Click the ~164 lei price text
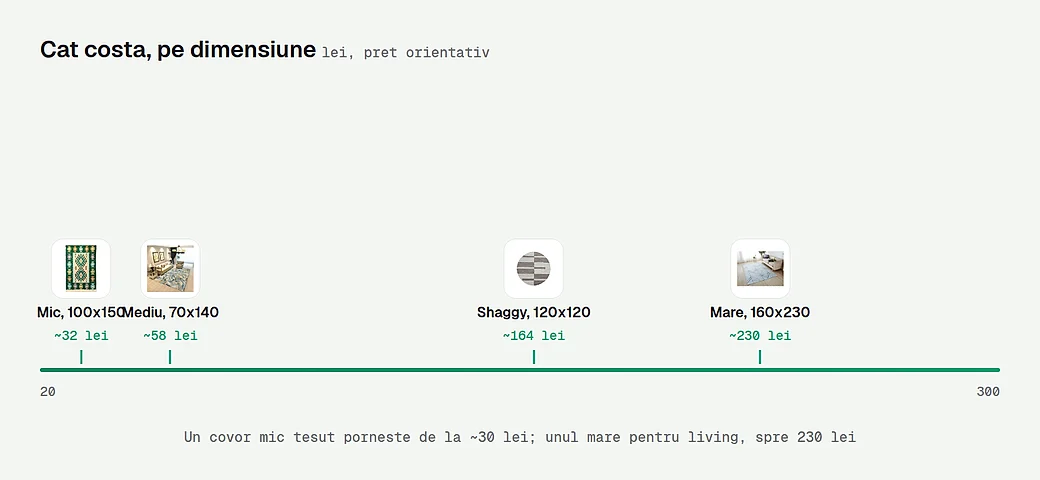 [x=534, y=335]
